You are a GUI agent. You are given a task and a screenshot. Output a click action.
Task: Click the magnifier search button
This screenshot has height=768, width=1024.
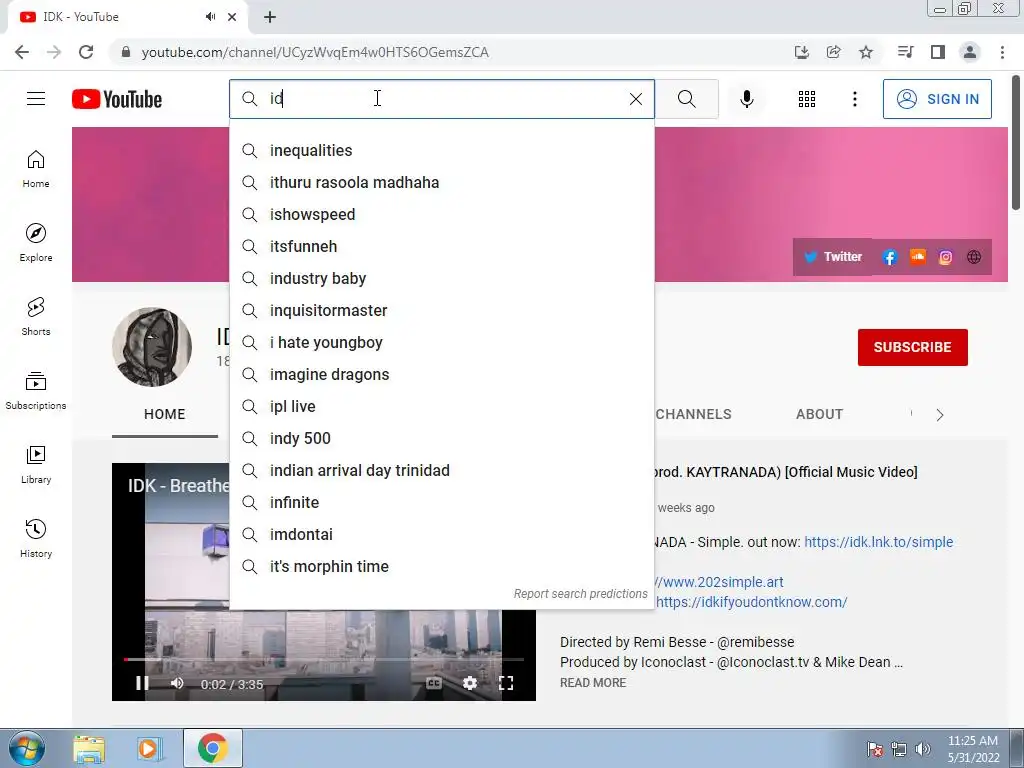coord(686,99)
